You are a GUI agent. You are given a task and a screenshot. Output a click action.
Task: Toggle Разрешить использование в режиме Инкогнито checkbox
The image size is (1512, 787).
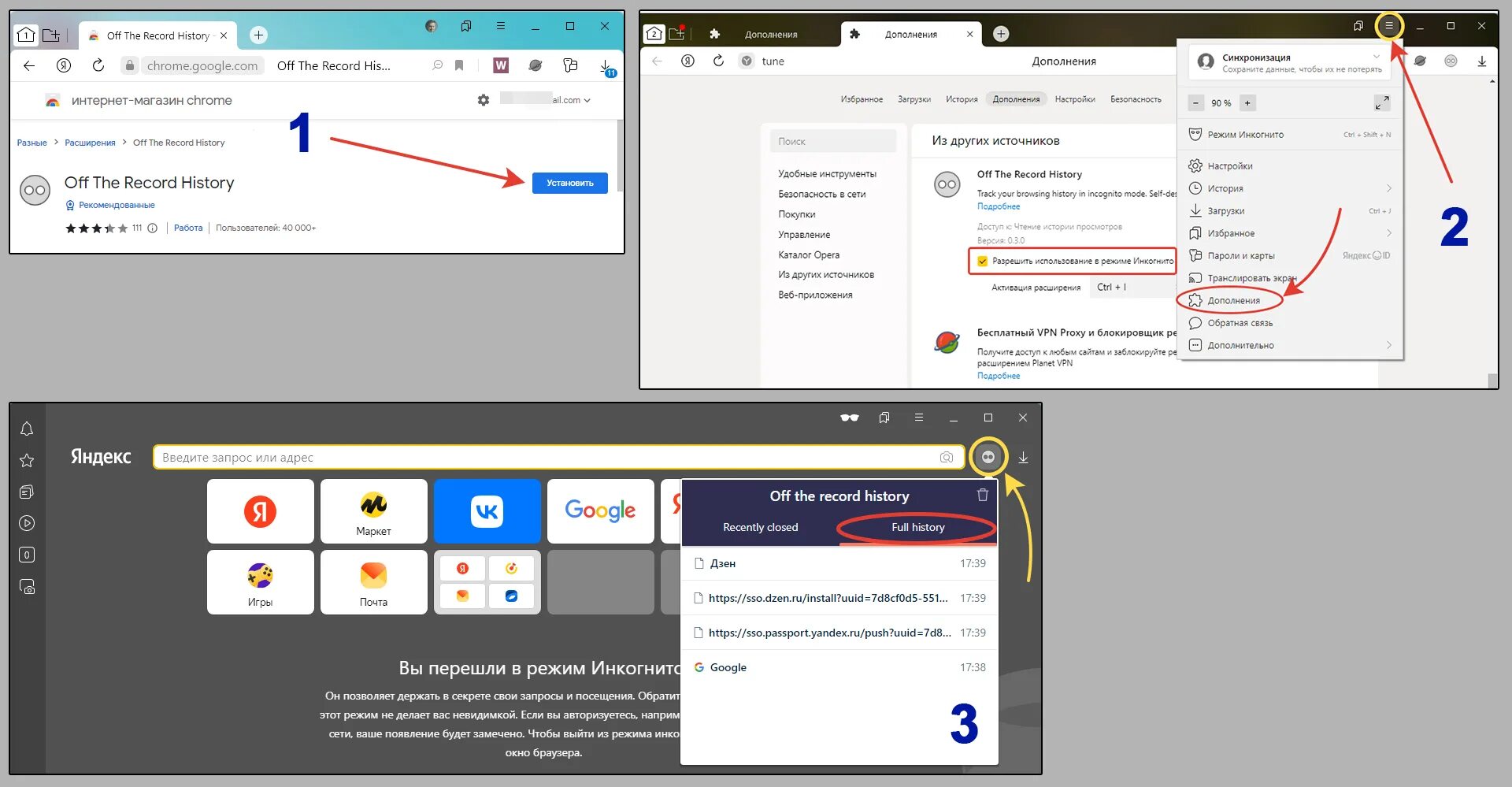pos(982,261)
